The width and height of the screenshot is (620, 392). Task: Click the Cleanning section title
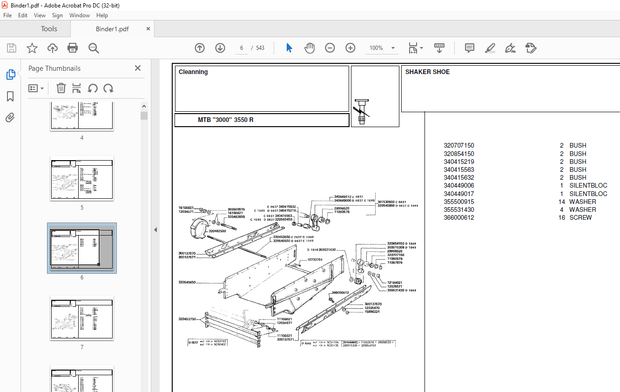193,72
